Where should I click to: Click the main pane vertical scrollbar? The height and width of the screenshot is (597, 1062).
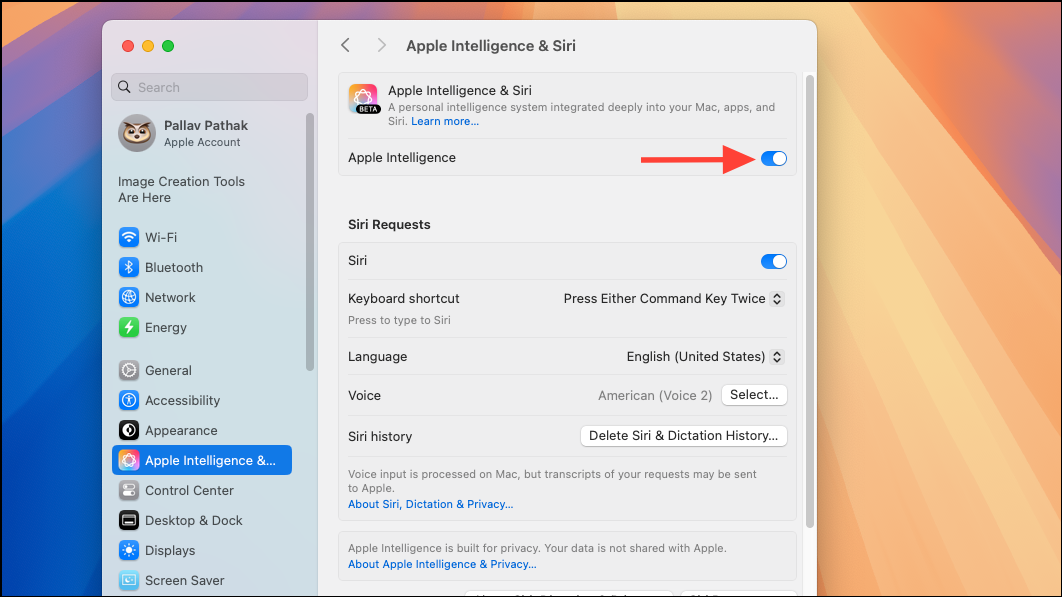point(809,302)
